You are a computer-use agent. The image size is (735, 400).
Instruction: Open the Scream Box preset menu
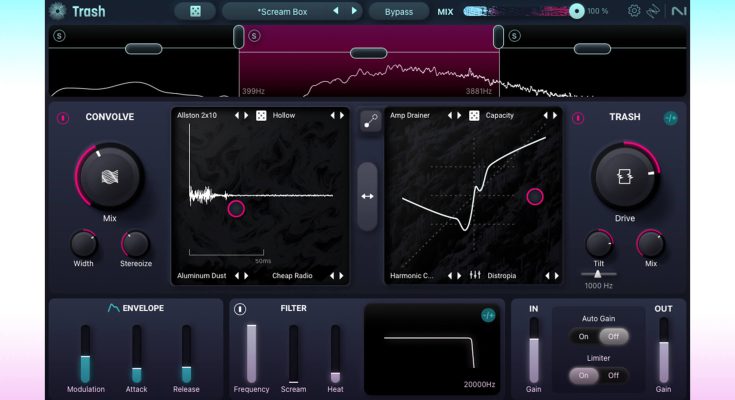click(x=284, y=11)
